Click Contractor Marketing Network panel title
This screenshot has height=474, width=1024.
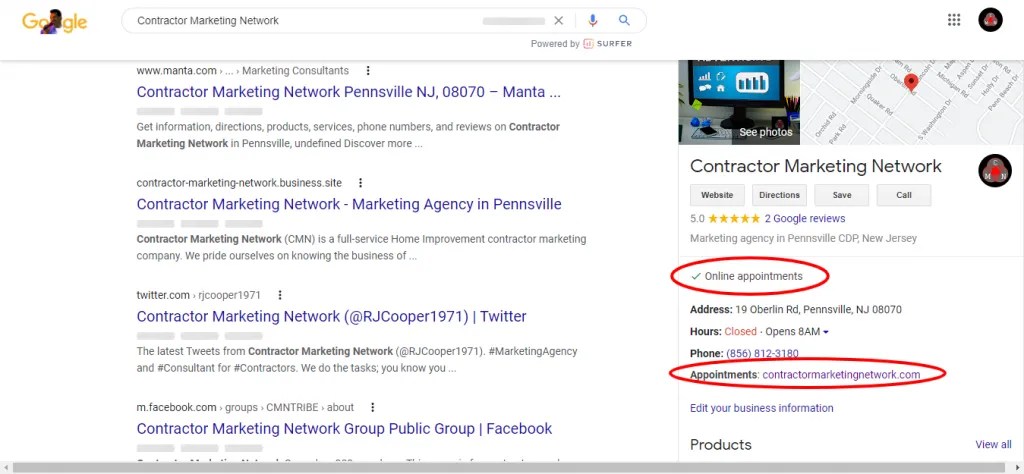pyautogui.click(x=816, y=166)
